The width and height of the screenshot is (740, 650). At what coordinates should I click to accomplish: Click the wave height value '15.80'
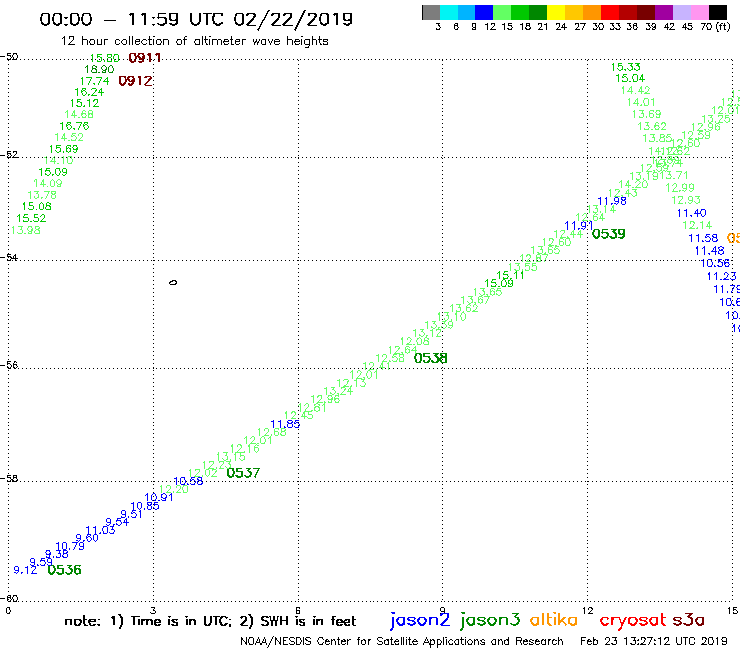click(x=104, y=58)
